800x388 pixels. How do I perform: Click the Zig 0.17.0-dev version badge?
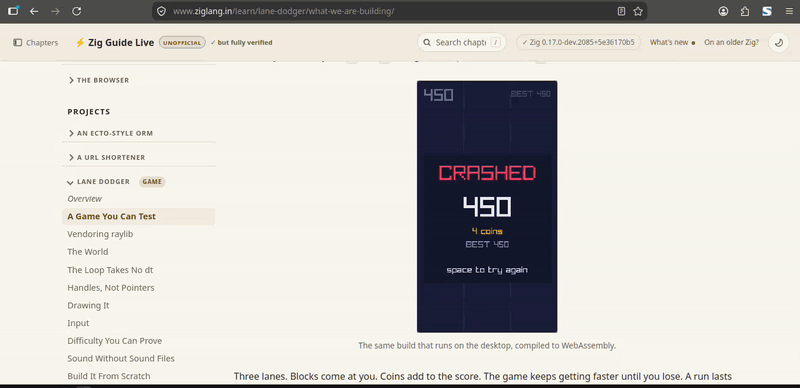click(579, 42)
